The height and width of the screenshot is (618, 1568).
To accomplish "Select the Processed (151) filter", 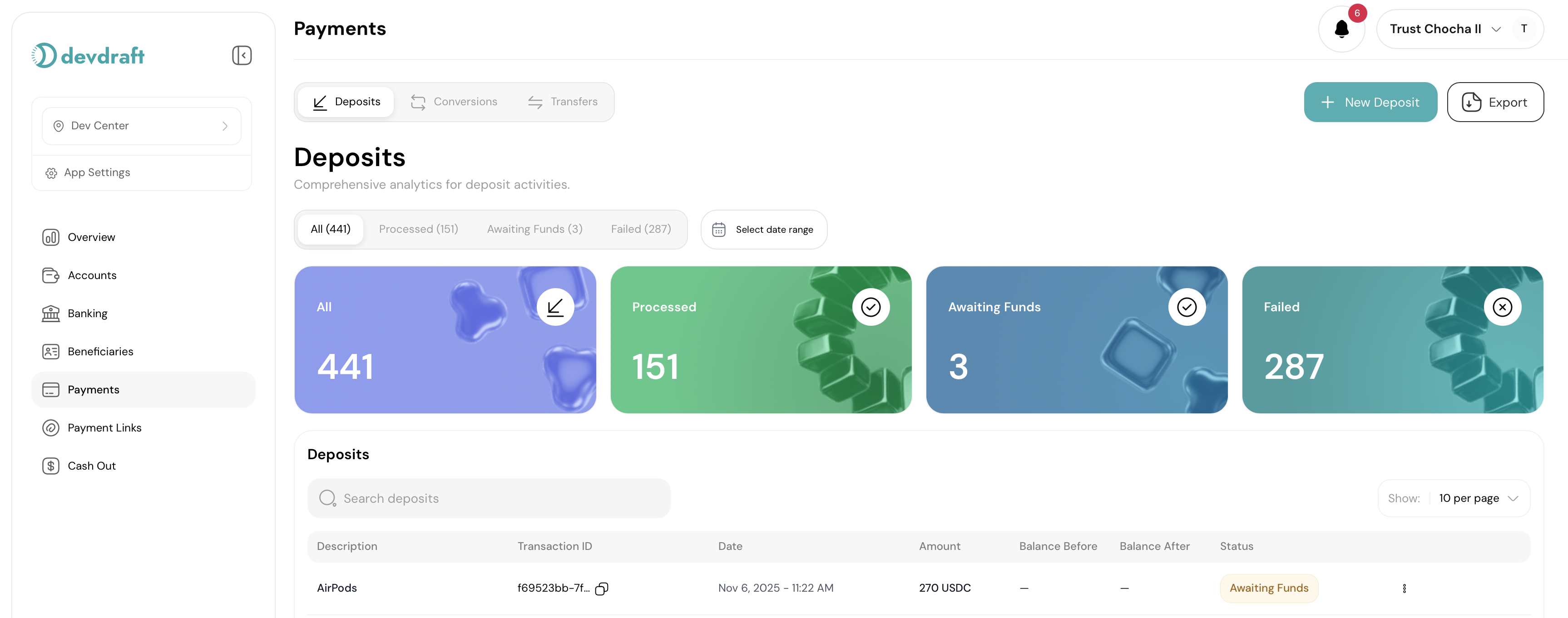I will coord(419,229).
